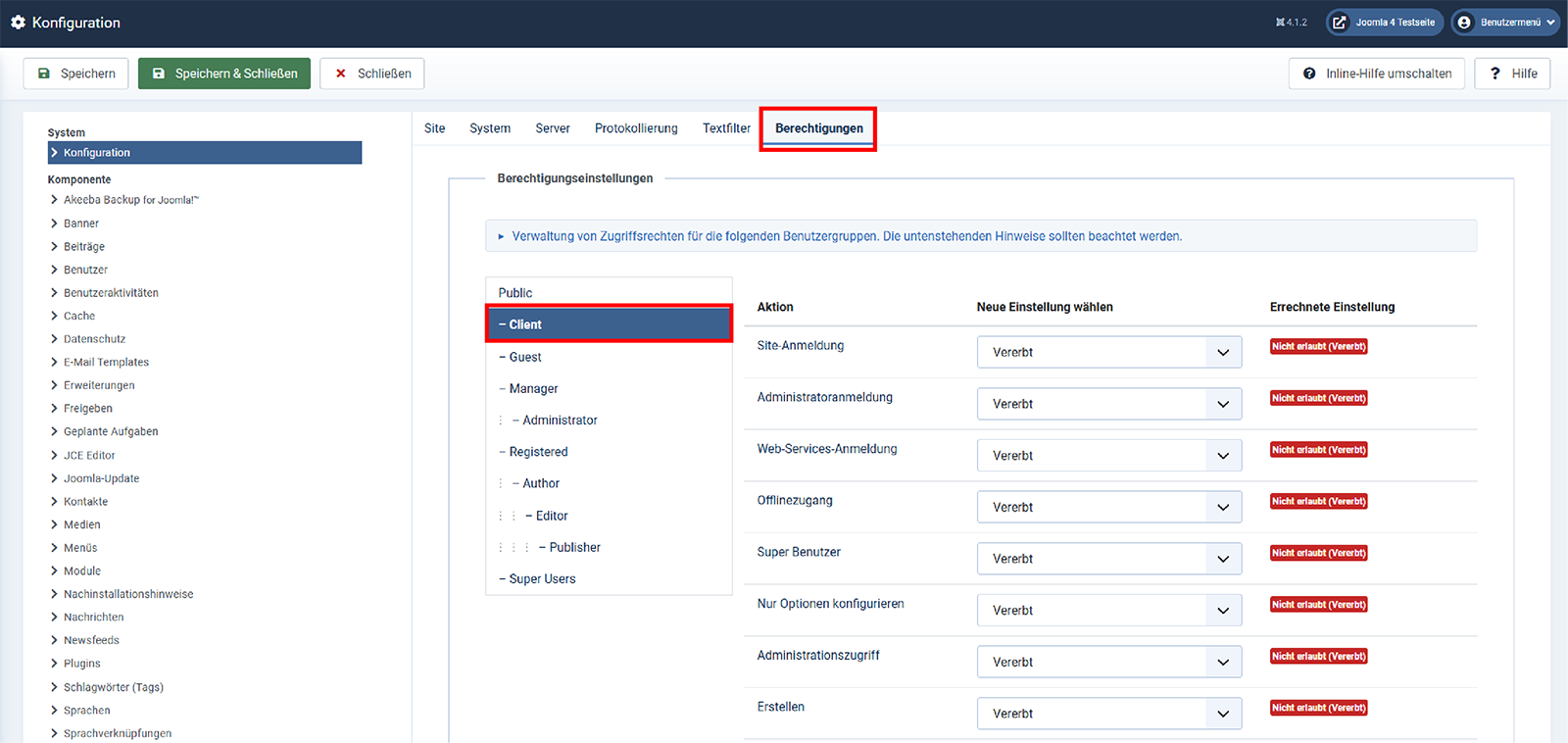Click the red X Schließen icon
Screen dimensions: 1568x743
tap(341, 74)
